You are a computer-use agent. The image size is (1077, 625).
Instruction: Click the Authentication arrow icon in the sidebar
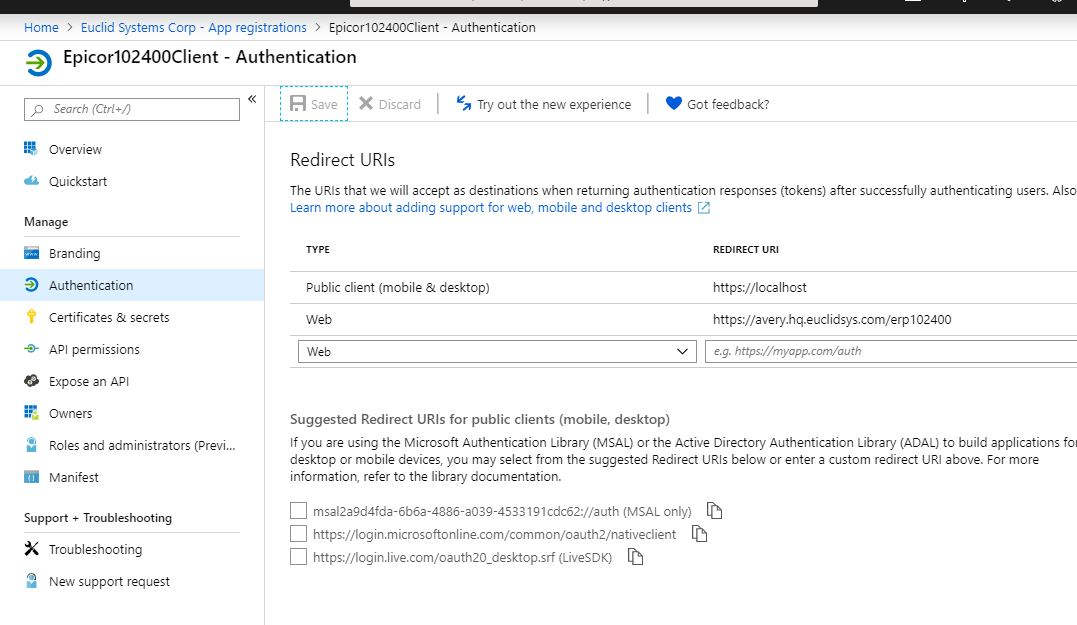coord(31,284)
